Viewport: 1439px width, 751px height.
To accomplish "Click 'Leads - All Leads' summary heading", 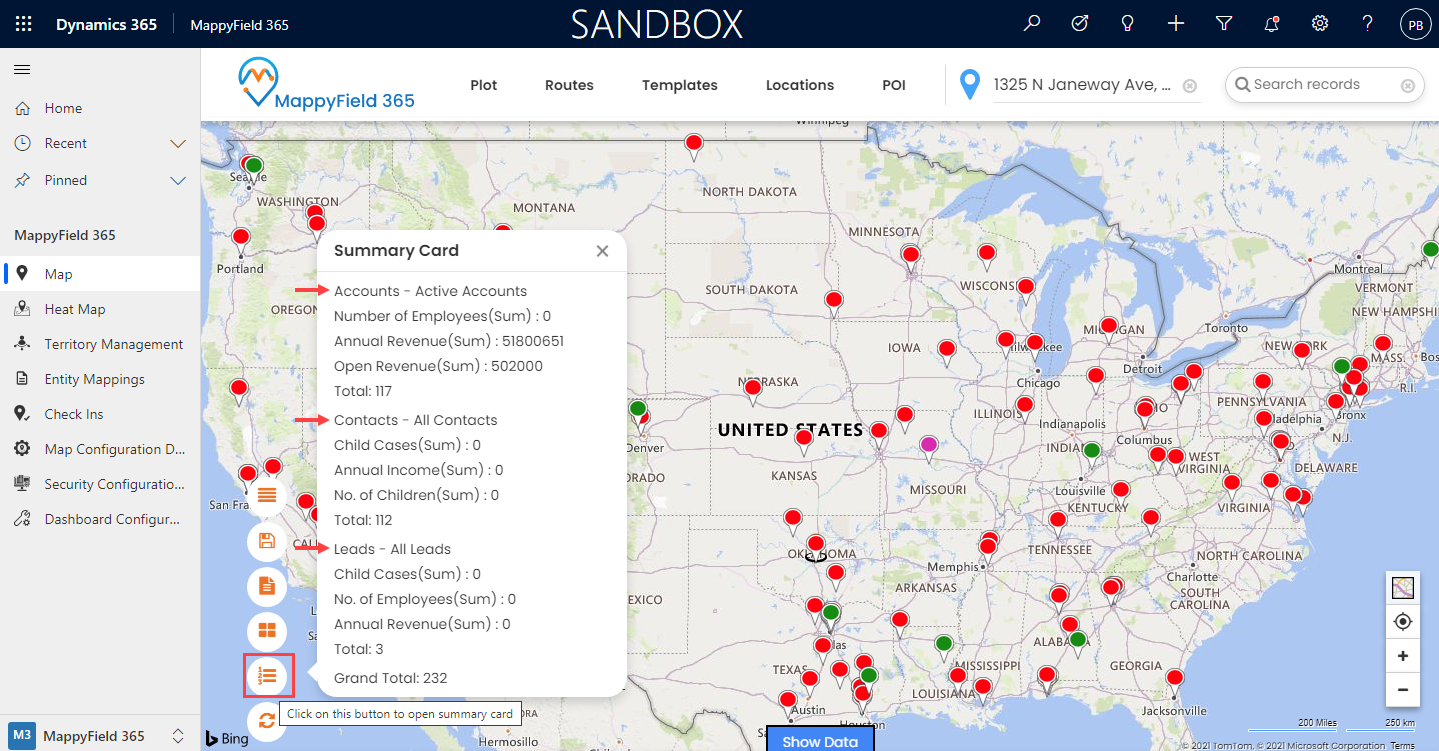I will pos(392,549).
